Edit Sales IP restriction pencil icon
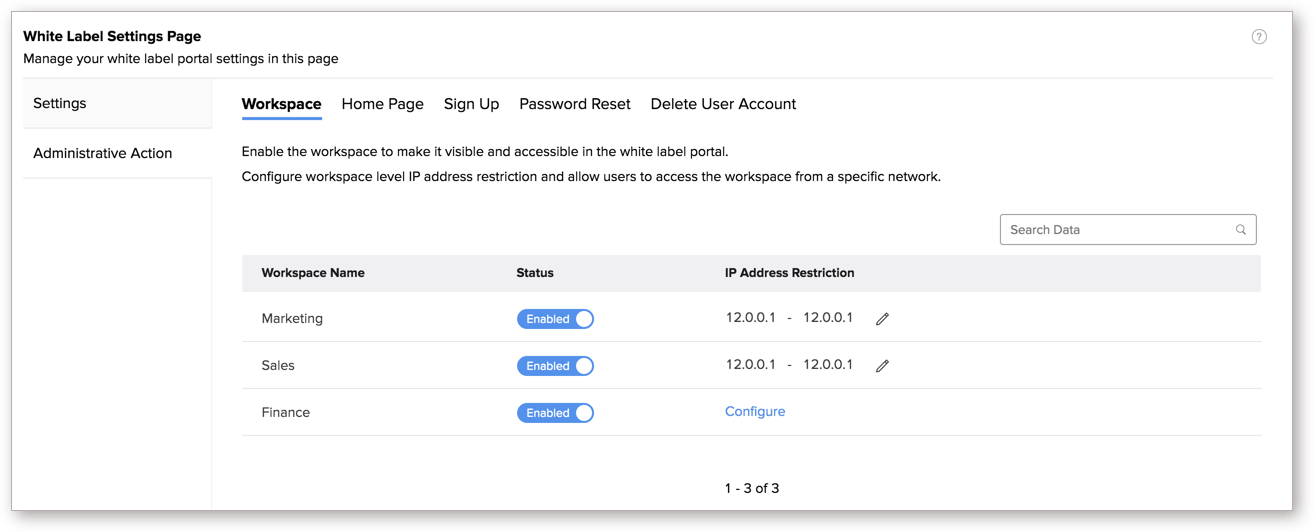Image resolution: width=1314 pixels, height=532 pixels. (882, 366)
